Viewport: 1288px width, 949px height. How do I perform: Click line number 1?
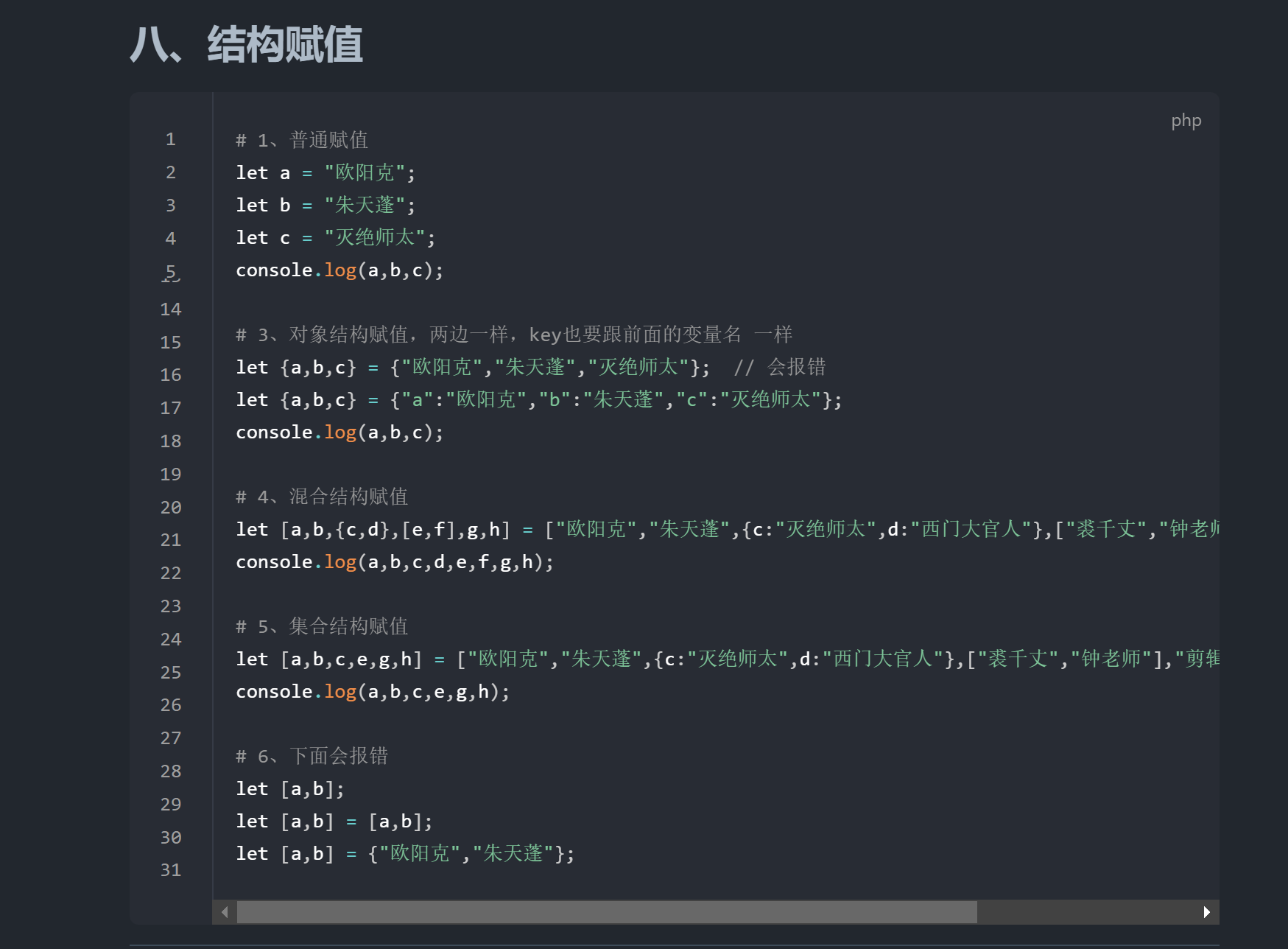171,139
